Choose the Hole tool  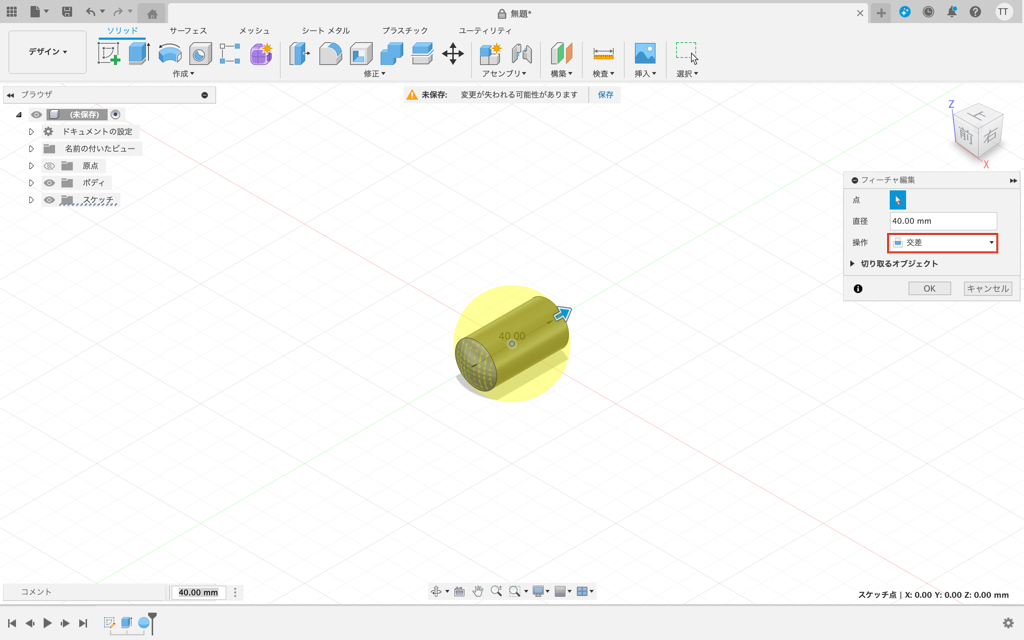pyautogui.click(x=200, y=54)
